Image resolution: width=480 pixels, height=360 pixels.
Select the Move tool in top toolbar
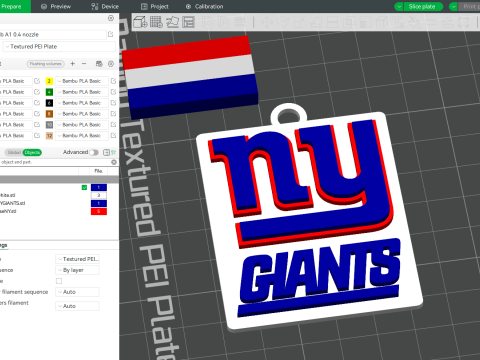[x=267, y=22]
